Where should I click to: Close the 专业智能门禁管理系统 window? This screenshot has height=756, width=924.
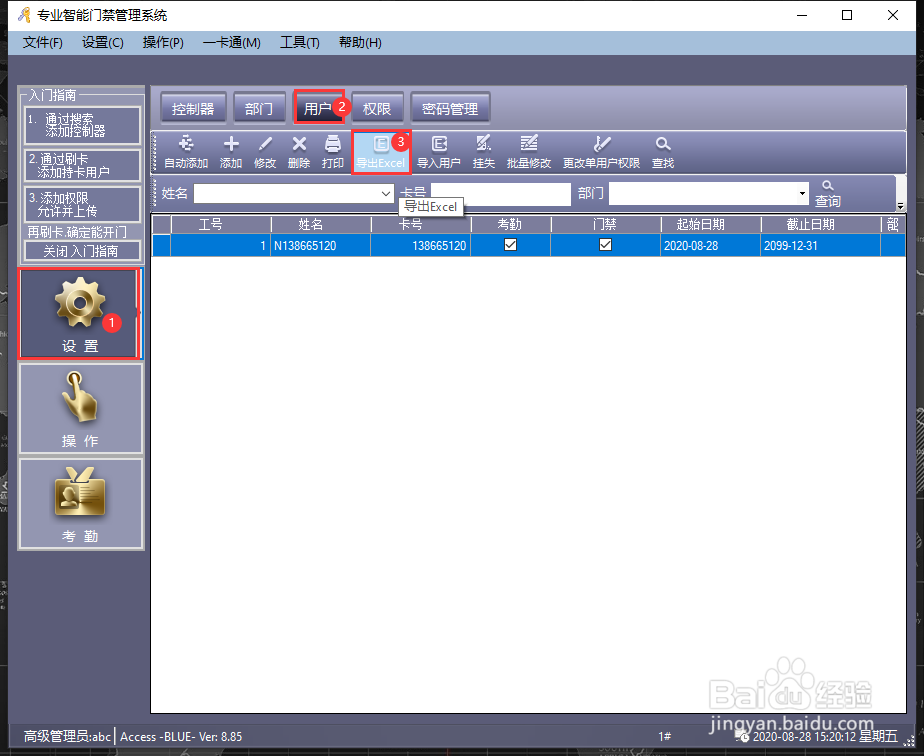coord(893,15)
